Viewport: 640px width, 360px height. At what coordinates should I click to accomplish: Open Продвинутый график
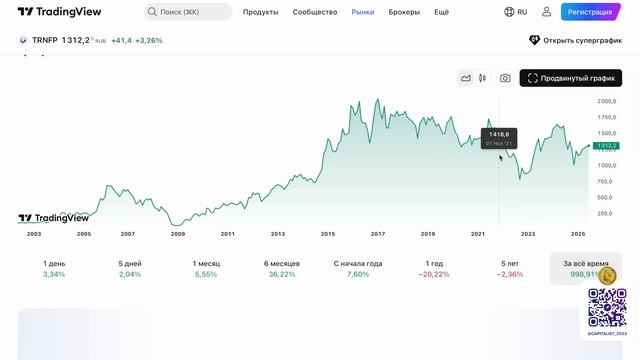571,78
